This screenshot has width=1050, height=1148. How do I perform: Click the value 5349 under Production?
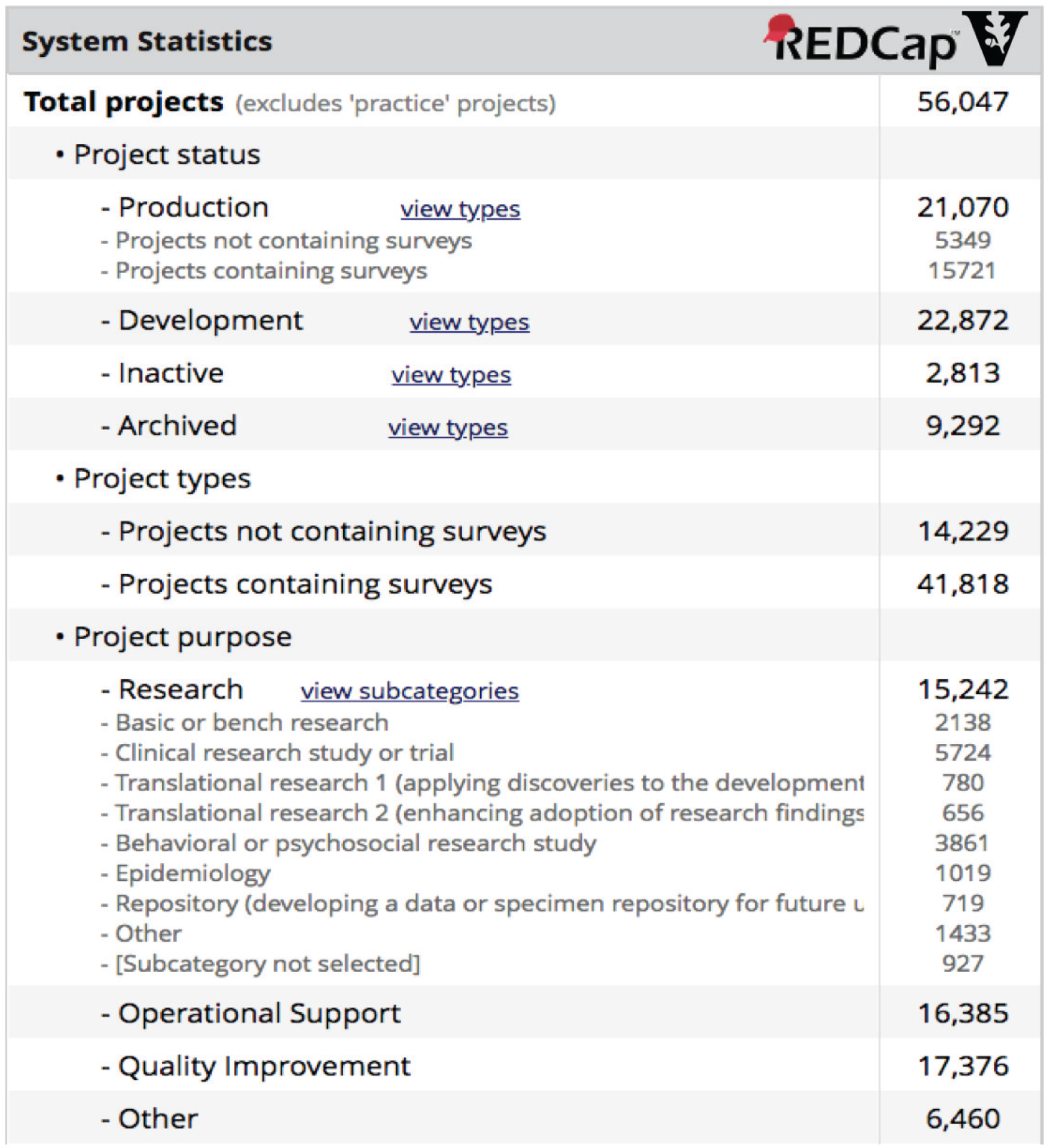[962, 240]
